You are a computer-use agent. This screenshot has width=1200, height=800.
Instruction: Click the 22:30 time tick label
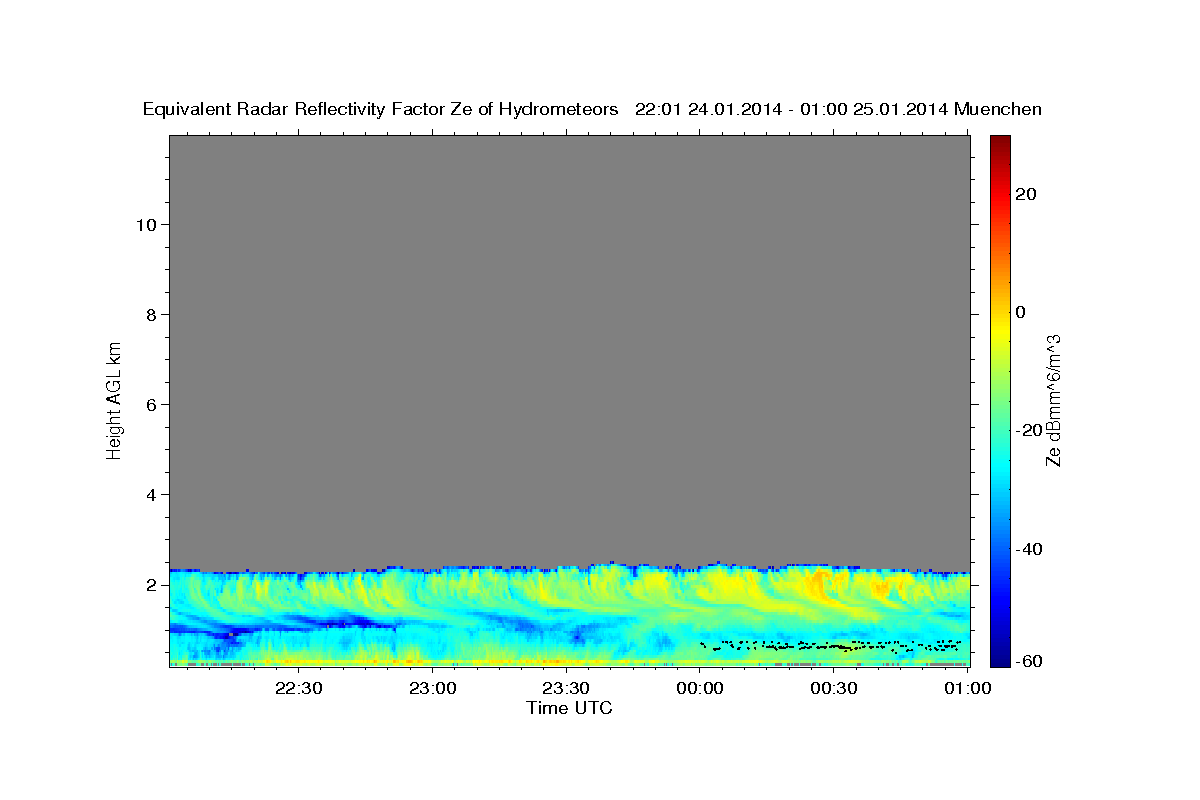point(299,688)
